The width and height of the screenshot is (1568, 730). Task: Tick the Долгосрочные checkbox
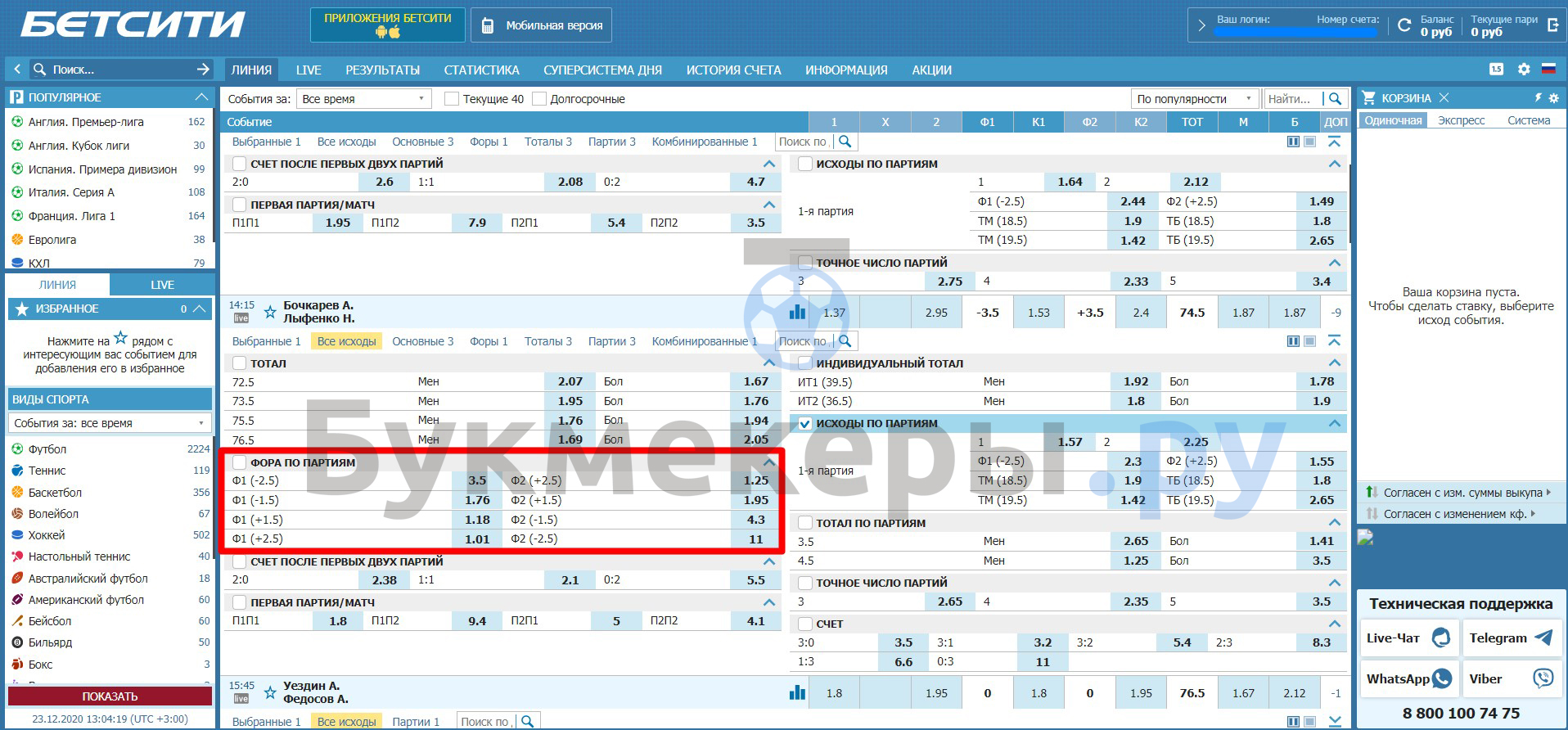[538, 99]
